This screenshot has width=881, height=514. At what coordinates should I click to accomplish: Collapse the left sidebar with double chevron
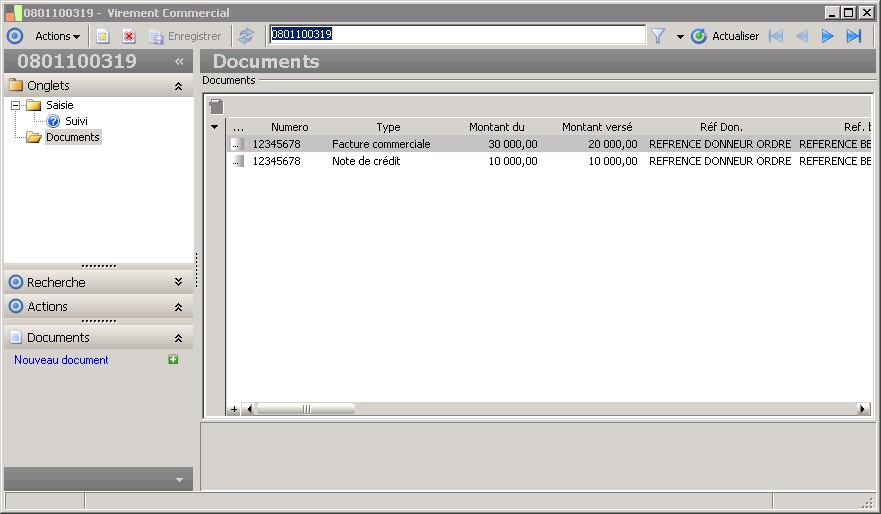pyautogui.click(x=179, y=61)
